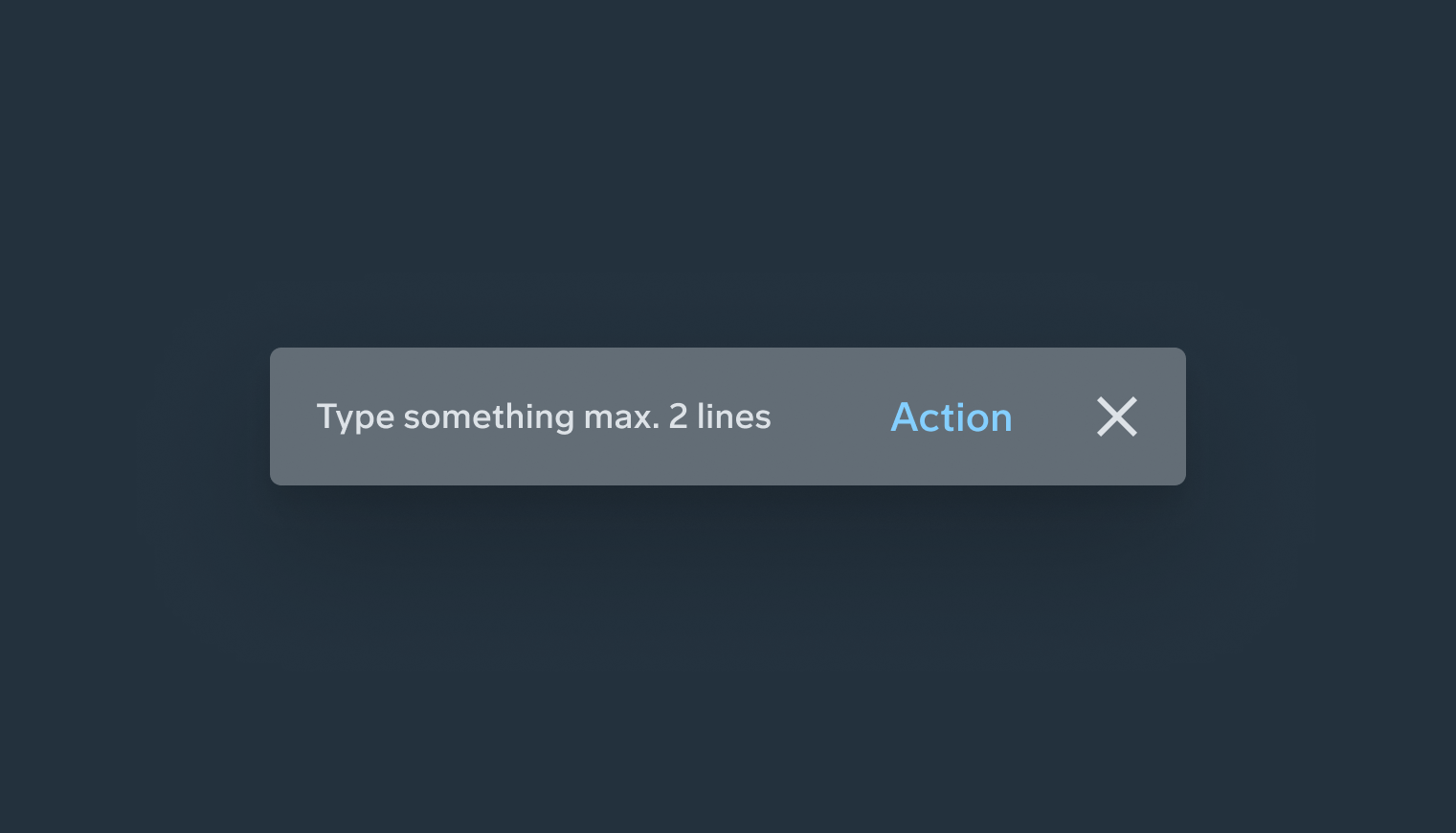The image size is (1456, 833).
Task: Dismiss the snackbar with the X icon
Action: coord(1116,416)
